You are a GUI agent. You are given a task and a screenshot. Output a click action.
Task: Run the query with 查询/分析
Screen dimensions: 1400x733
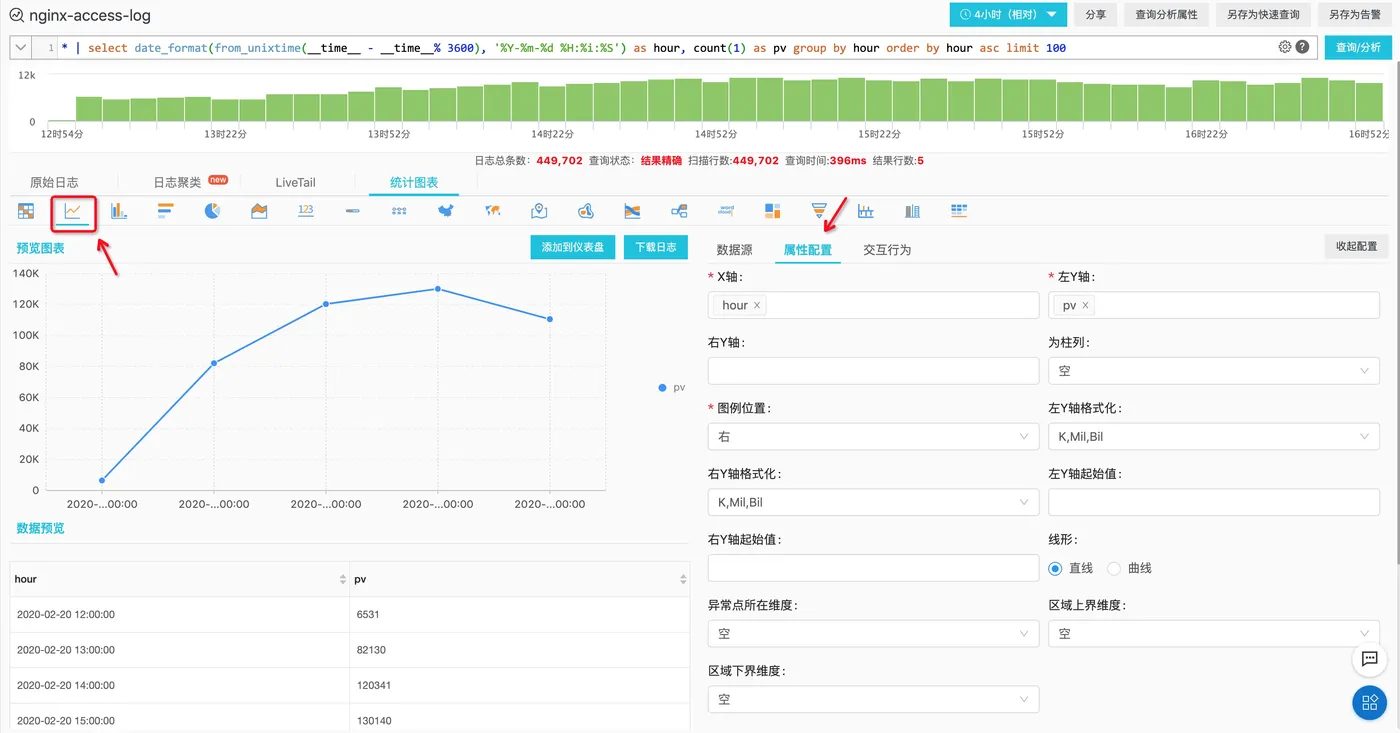[1358, 47]
